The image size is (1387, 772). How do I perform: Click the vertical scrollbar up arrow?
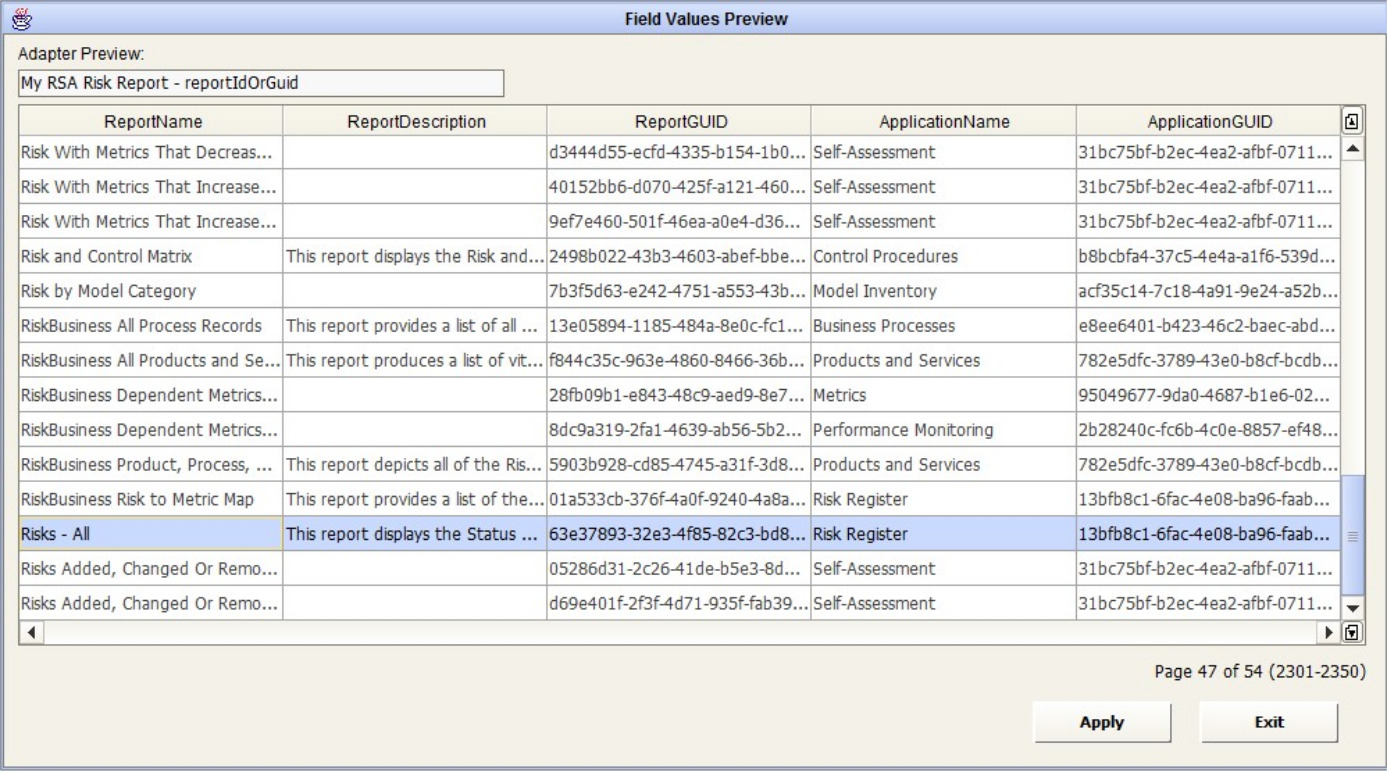(1351, 149)
